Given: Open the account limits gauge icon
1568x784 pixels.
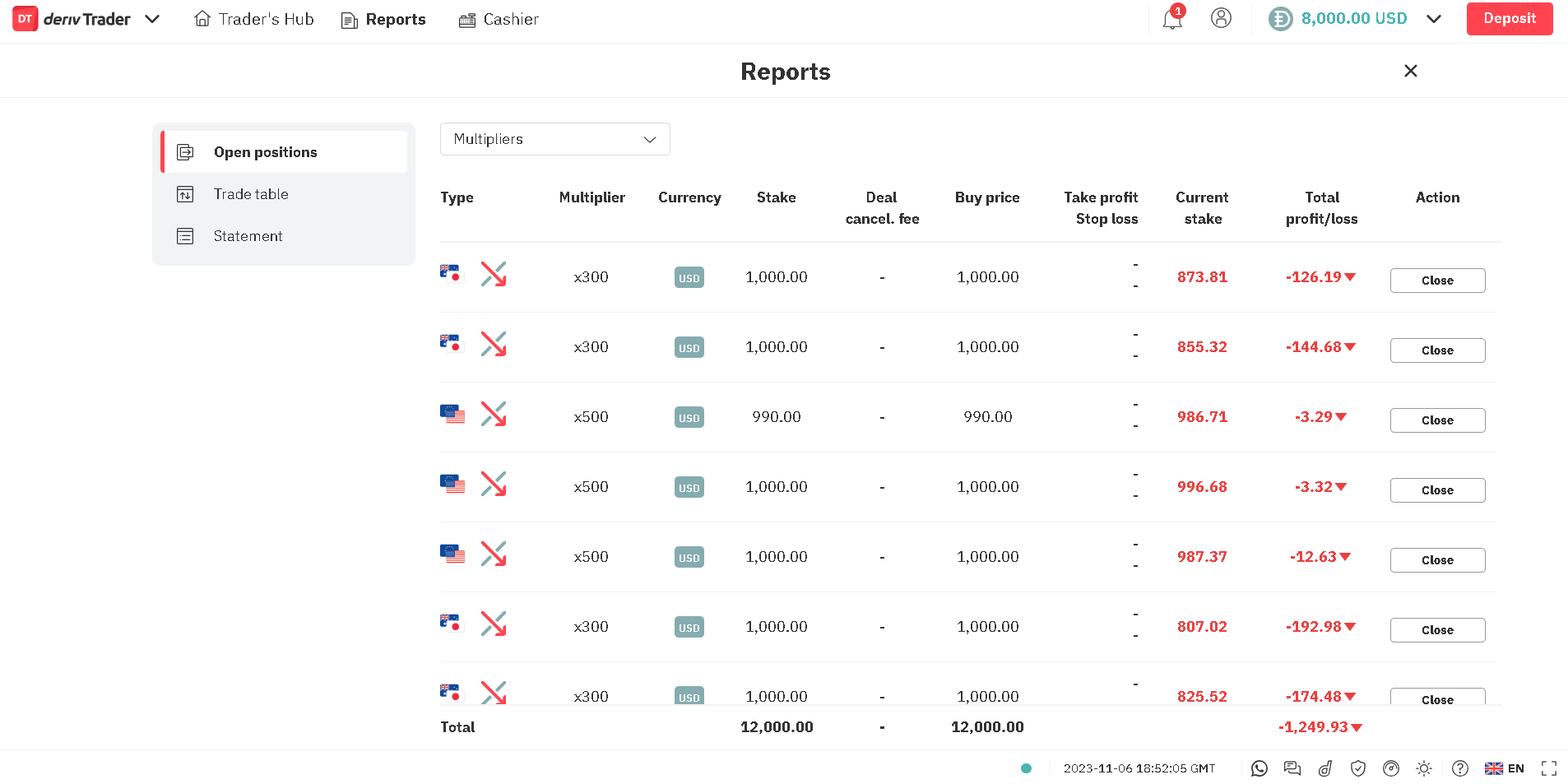Looking at the screenshot, I should (1390, 768).
